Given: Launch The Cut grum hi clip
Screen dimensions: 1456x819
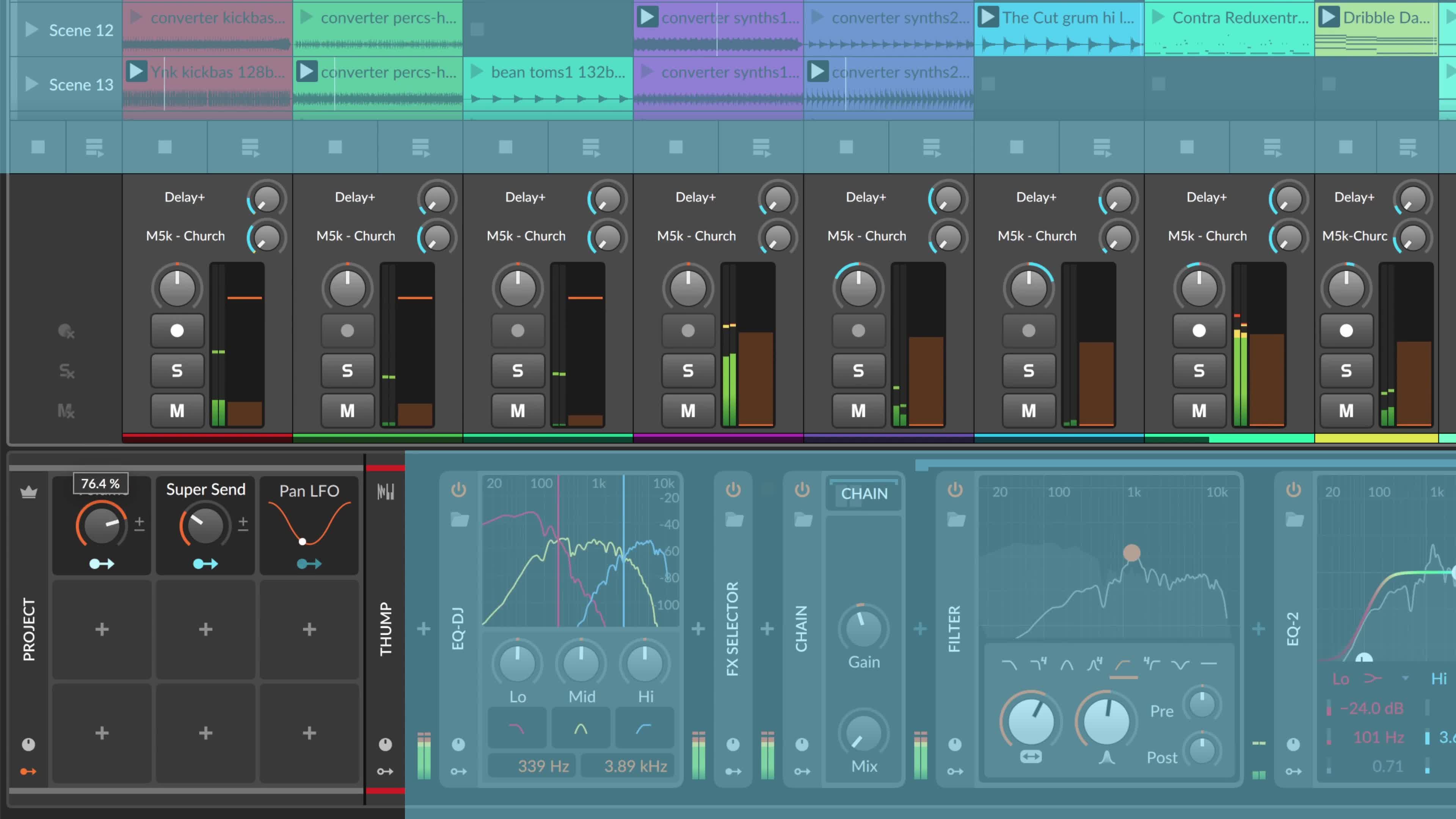Looking at the screenshot, I should click(987, 17).
